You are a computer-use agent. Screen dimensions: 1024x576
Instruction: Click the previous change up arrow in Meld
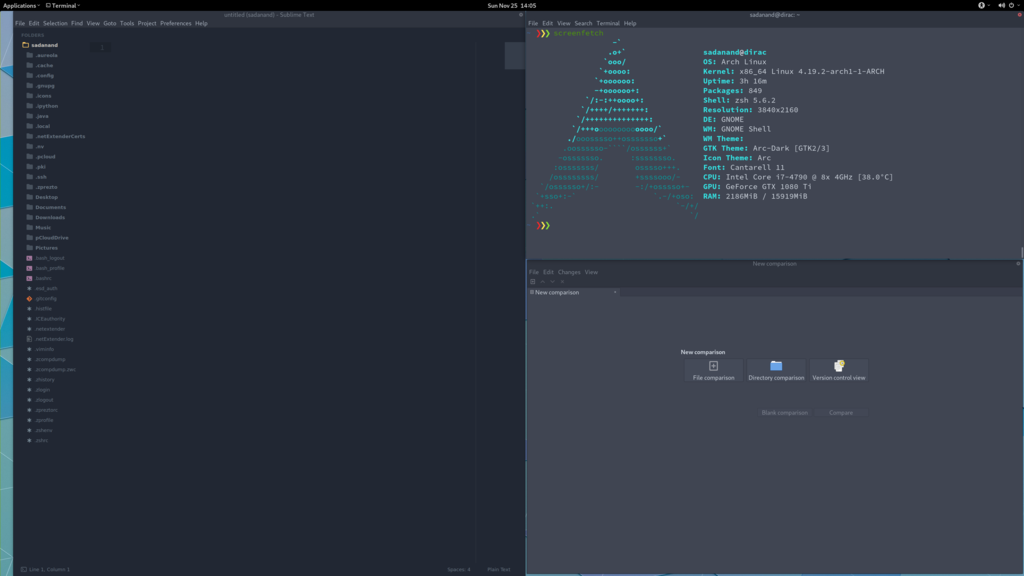pyautogui.click(x=542, y=281)
